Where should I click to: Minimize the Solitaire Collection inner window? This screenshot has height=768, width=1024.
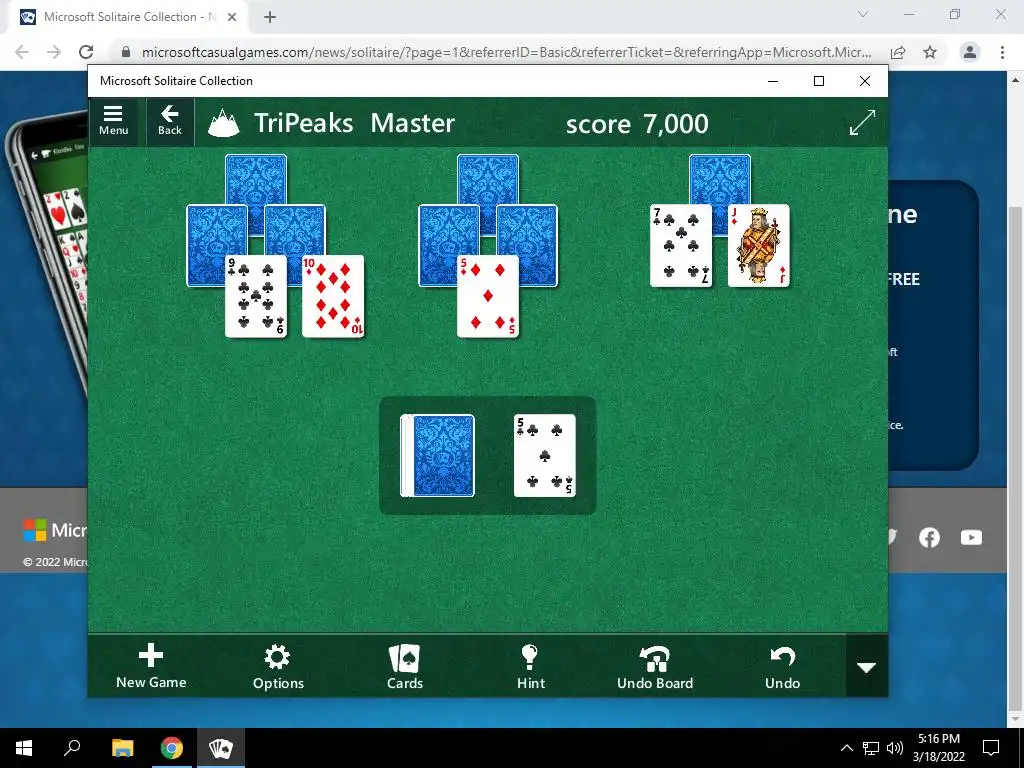coord(773,81)
